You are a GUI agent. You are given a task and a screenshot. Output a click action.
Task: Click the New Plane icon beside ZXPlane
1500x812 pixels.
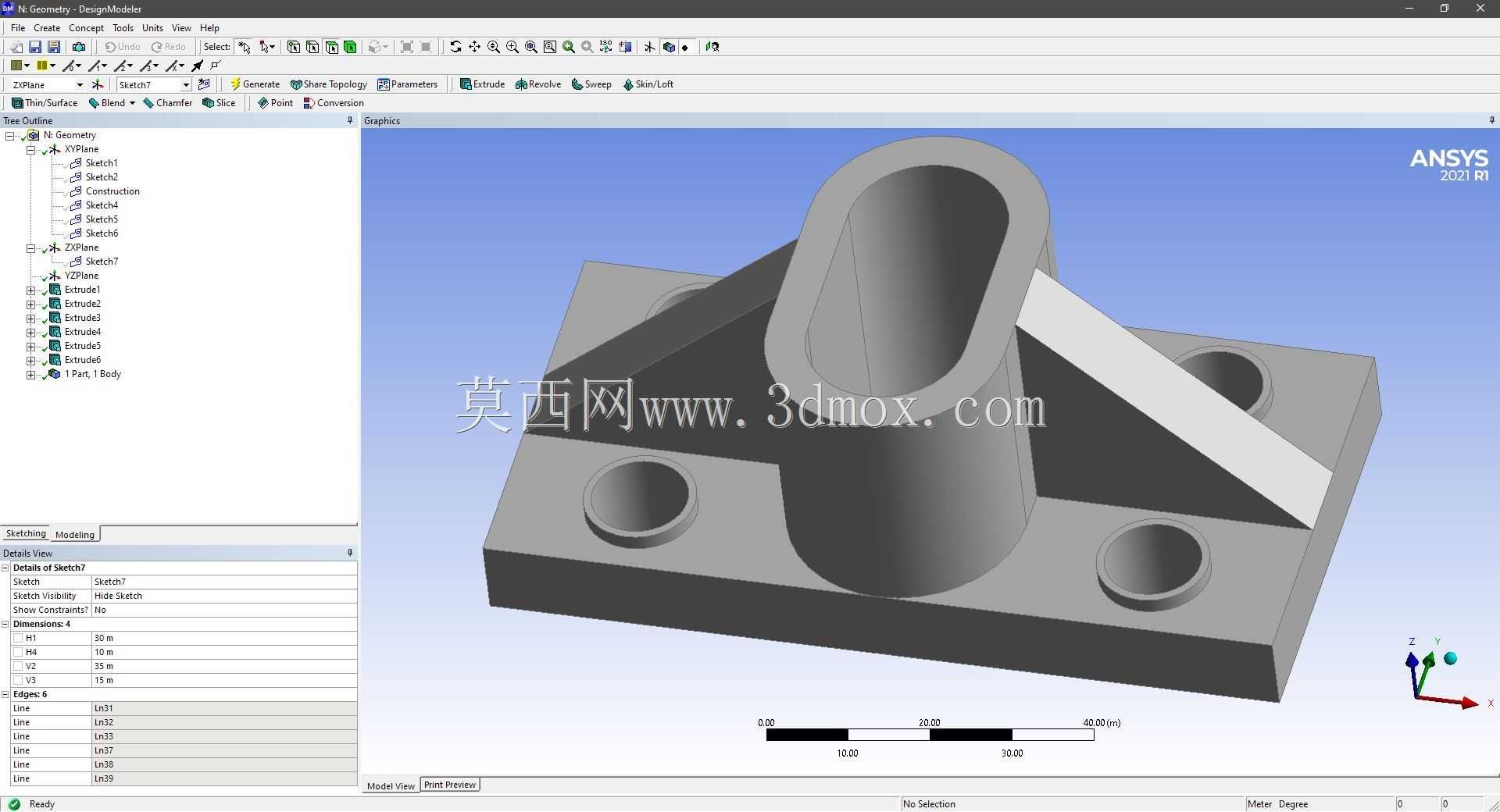point(98,84)
